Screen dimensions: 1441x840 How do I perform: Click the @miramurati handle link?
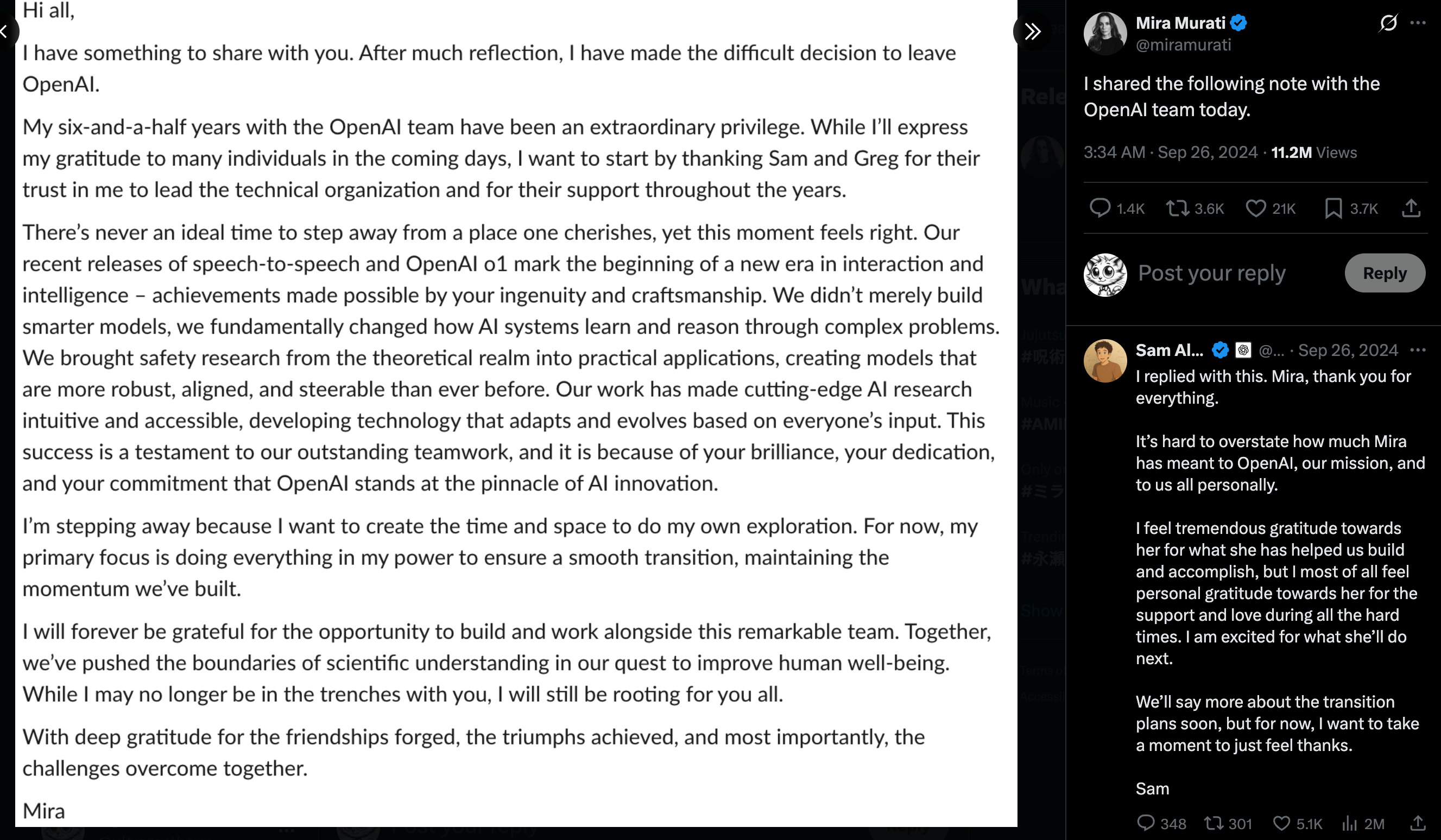pyautogui.click(x=1183, y=45)
